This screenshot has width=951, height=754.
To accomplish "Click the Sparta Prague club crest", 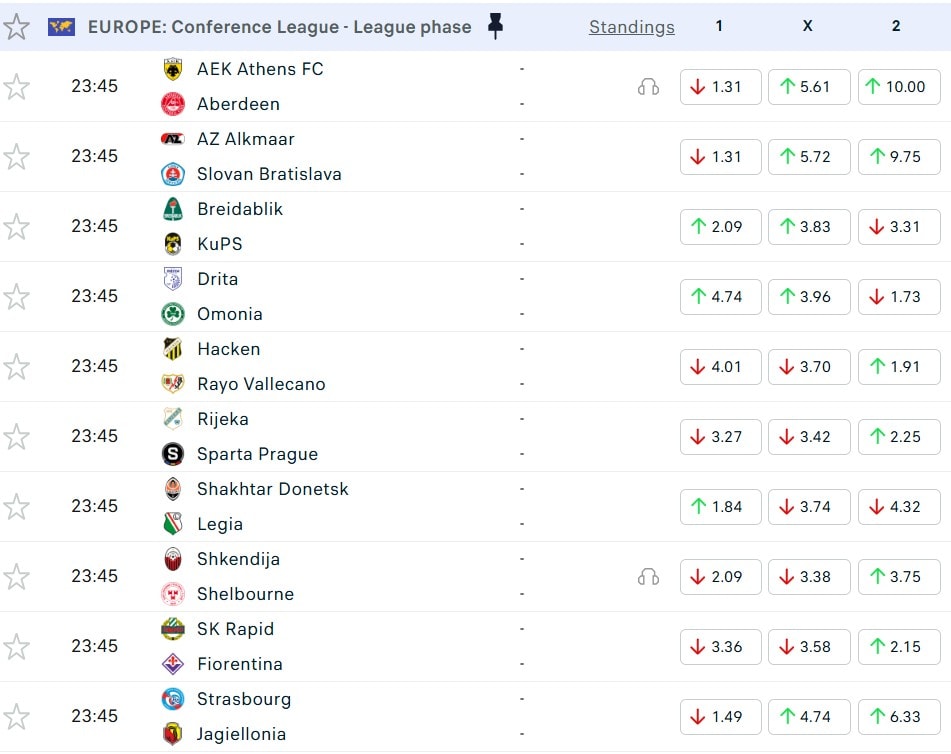I will 173,454.
